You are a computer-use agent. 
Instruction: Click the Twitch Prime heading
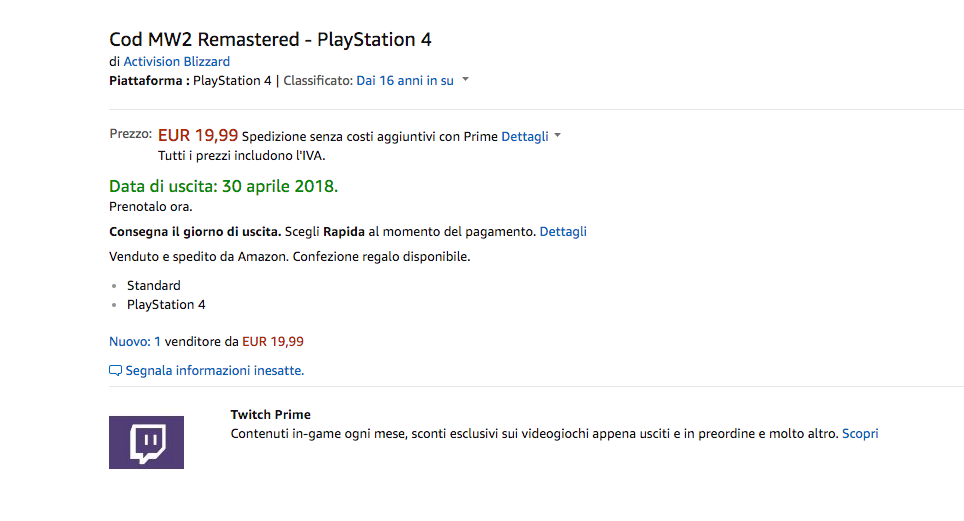270,414
